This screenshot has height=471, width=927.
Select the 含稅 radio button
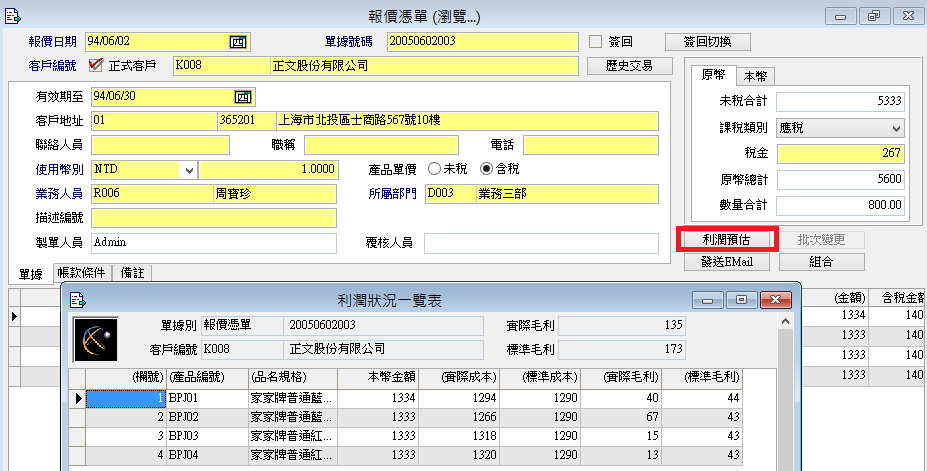pos(488,169)
